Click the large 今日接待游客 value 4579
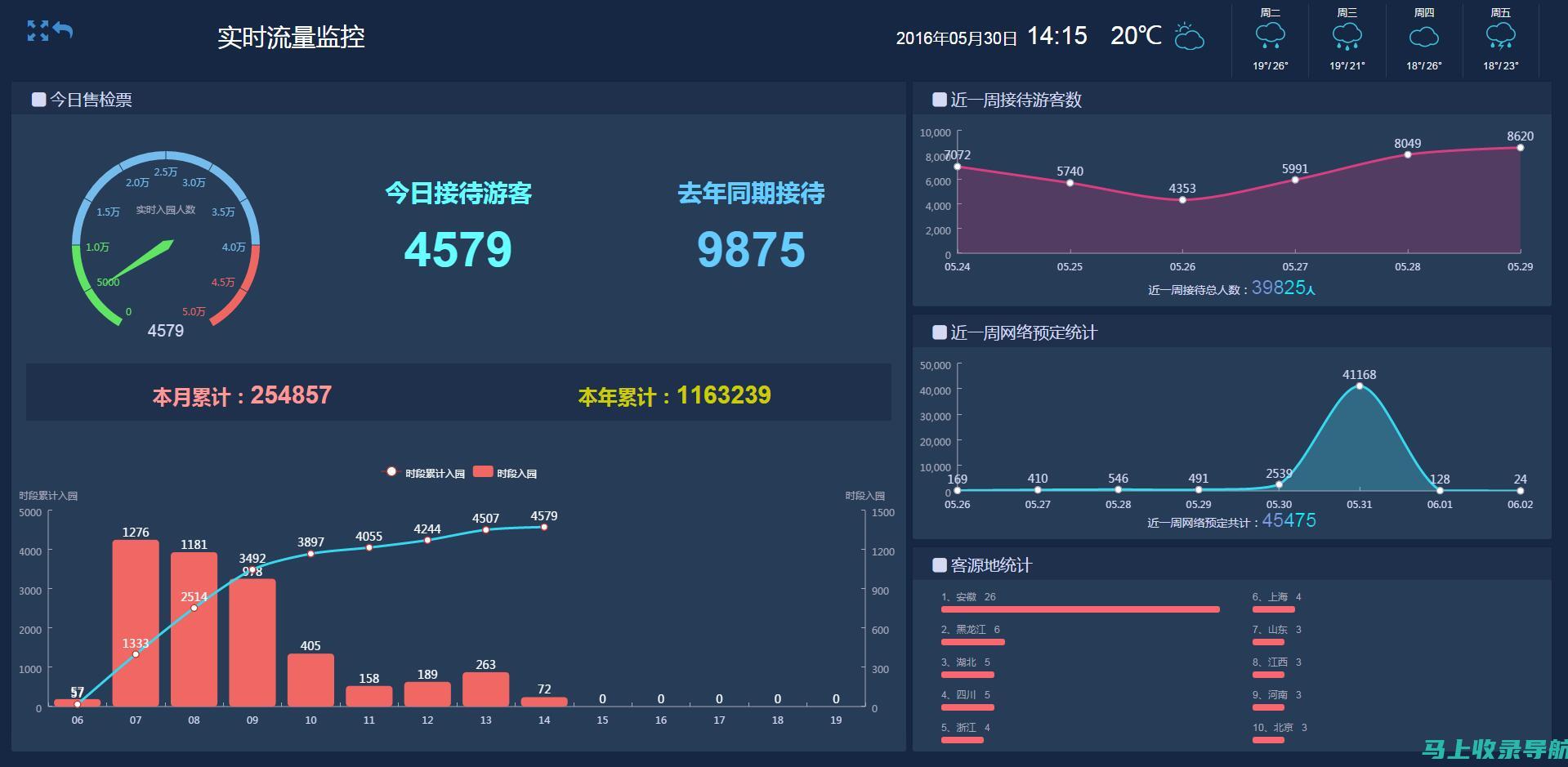Screen dimensions: 1568x767 [x=458, y=250]
